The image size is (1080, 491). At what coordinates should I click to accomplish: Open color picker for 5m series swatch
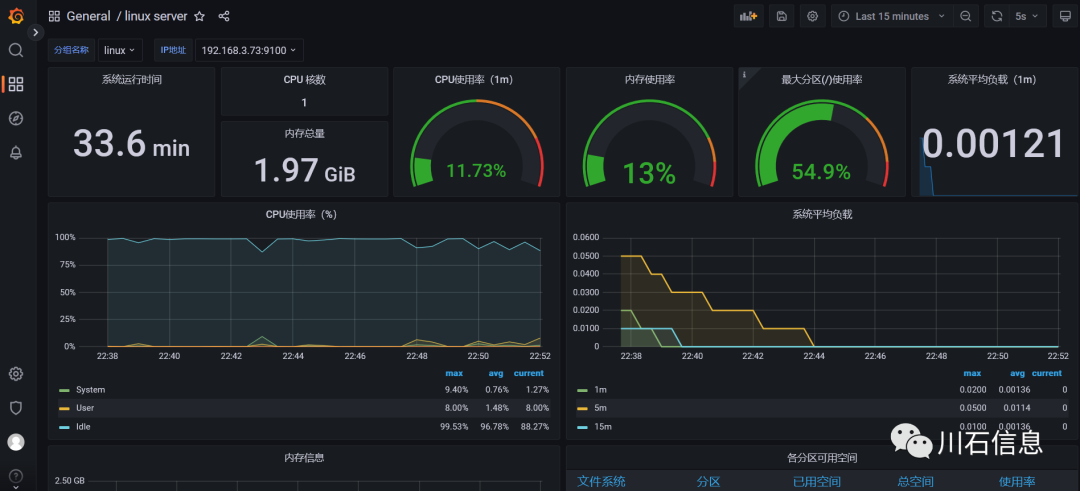tap(583, 408)
